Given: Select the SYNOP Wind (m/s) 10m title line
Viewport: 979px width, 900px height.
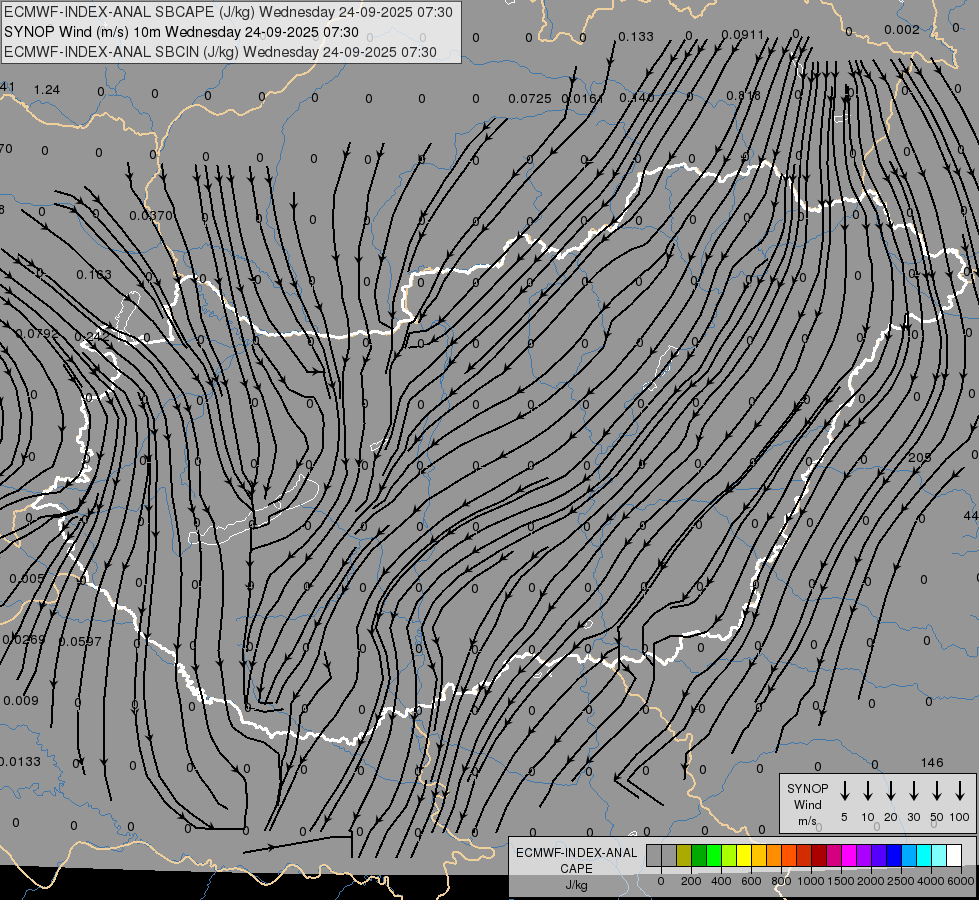Looking at the screenshot, I should pos(181,32).
